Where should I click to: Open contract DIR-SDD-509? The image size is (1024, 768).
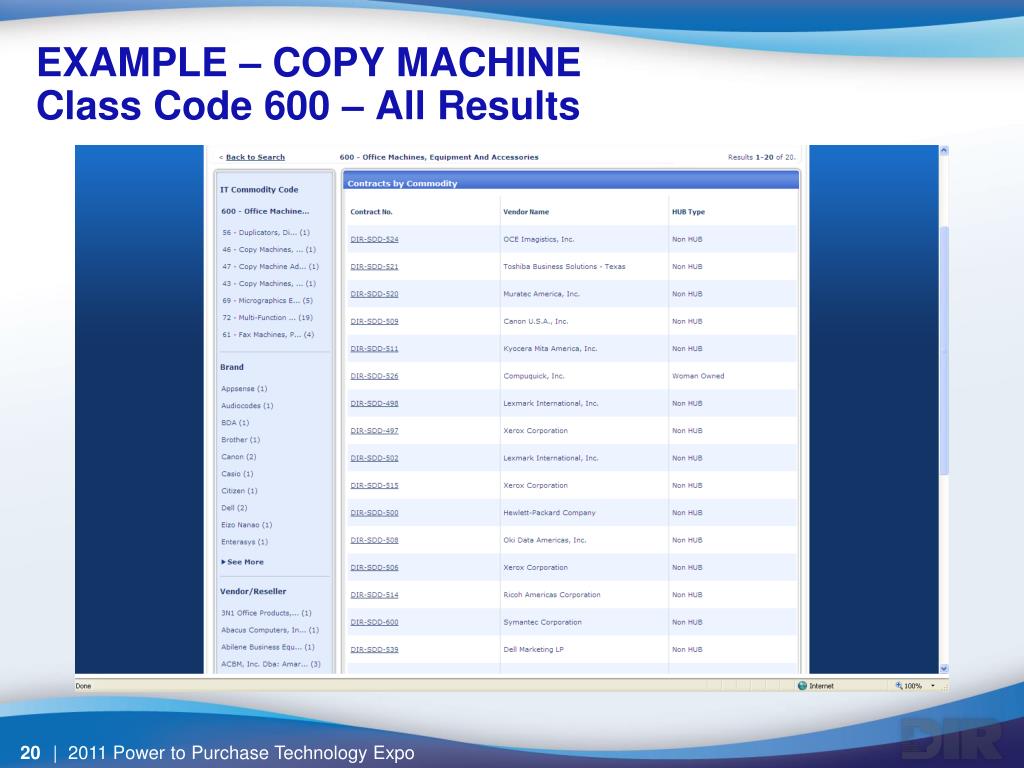(x=374, y=321)
